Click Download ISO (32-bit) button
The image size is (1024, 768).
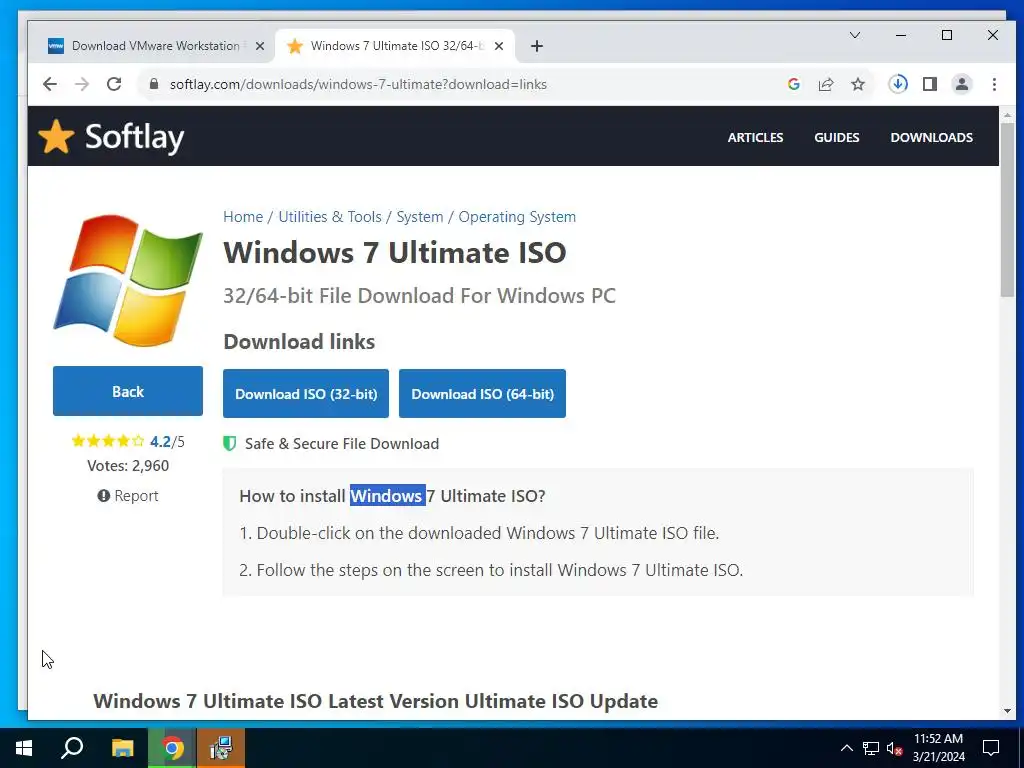coord(306,394)
